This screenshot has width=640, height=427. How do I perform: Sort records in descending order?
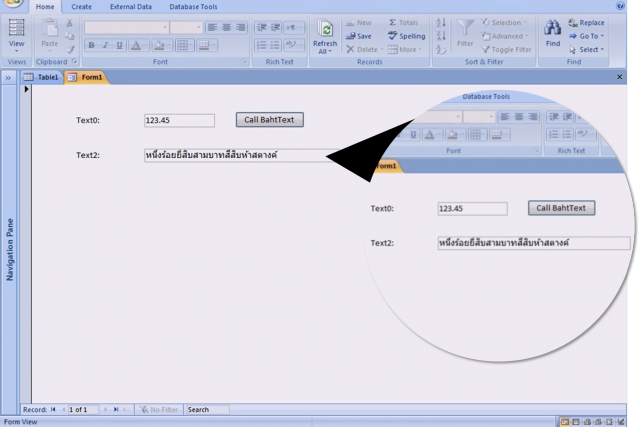click(441, 36)
